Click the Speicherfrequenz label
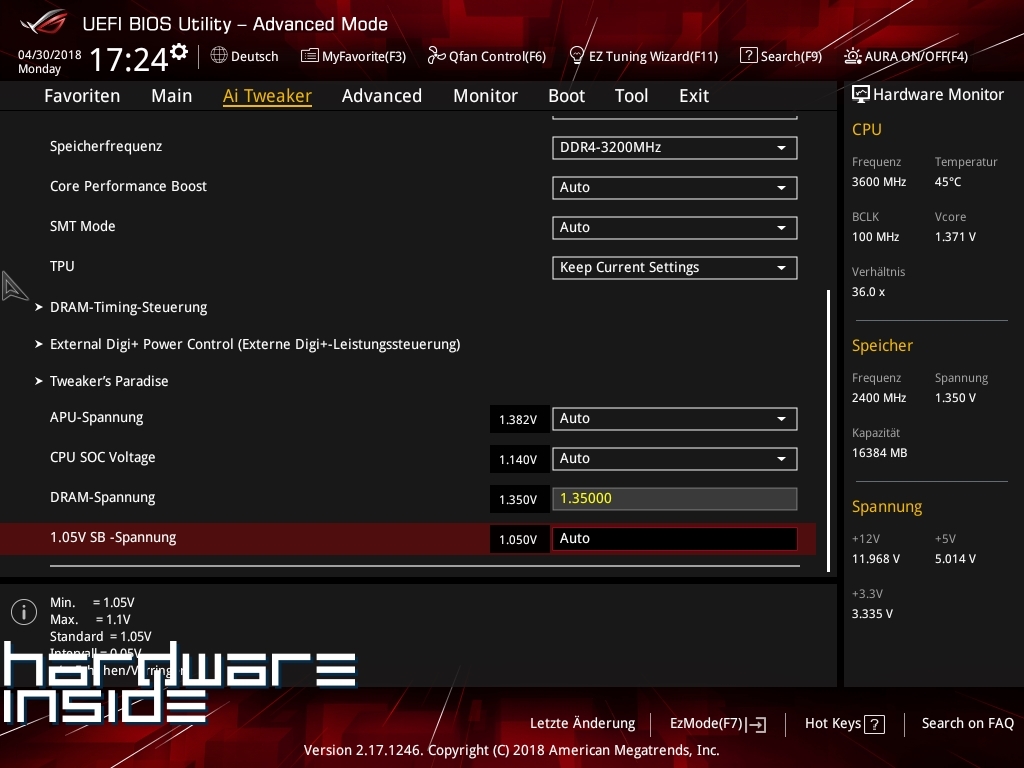Viewport: 1024px width, 768px height. point(106,146)
